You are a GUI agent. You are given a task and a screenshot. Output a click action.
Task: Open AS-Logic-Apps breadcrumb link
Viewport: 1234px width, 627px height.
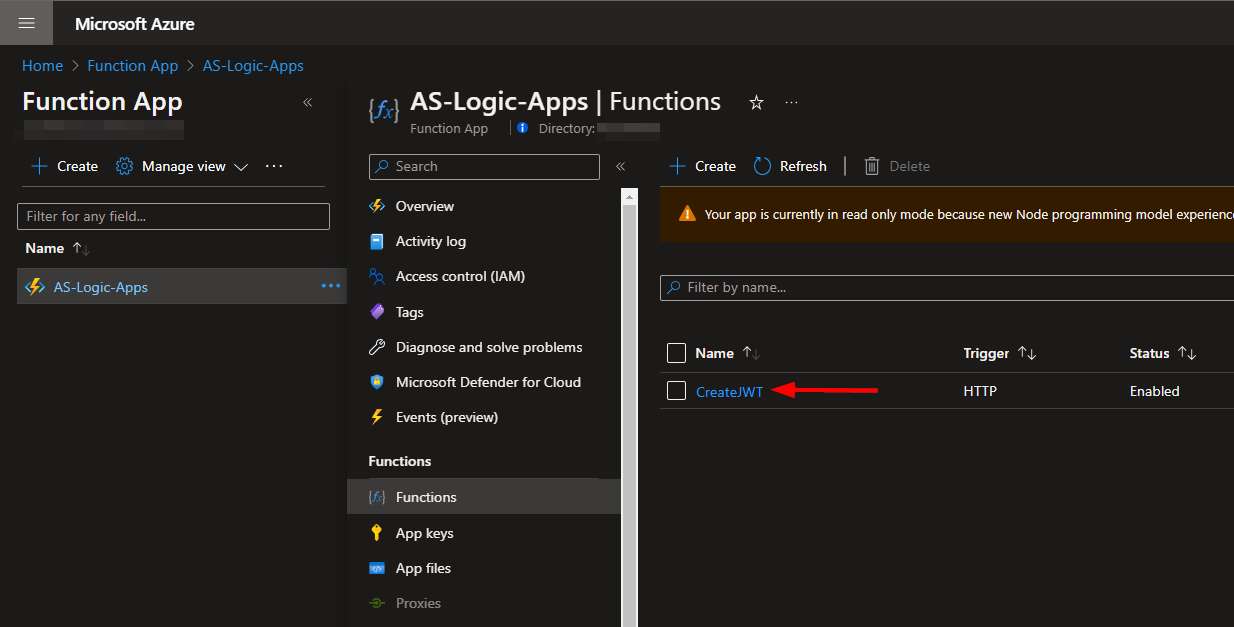253,66
